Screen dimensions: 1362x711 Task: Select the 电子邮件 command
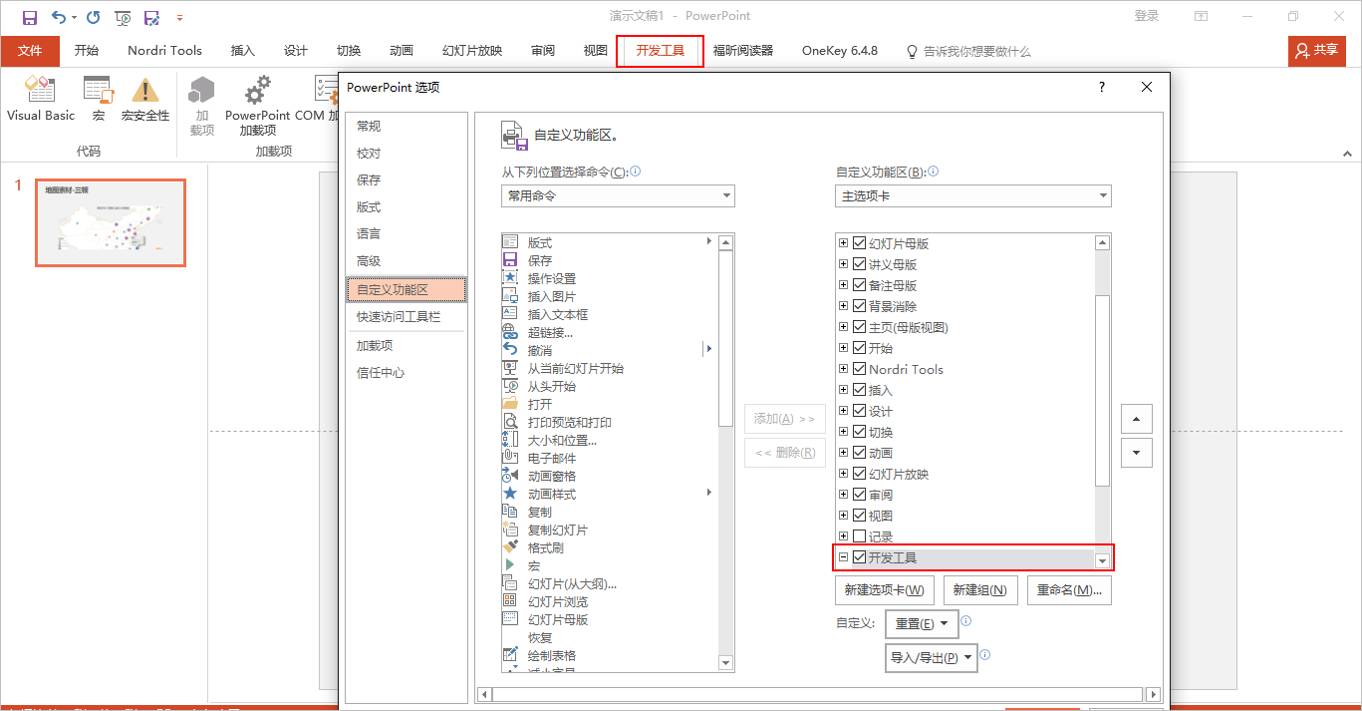pyautogui.click(x=551, y=458)
